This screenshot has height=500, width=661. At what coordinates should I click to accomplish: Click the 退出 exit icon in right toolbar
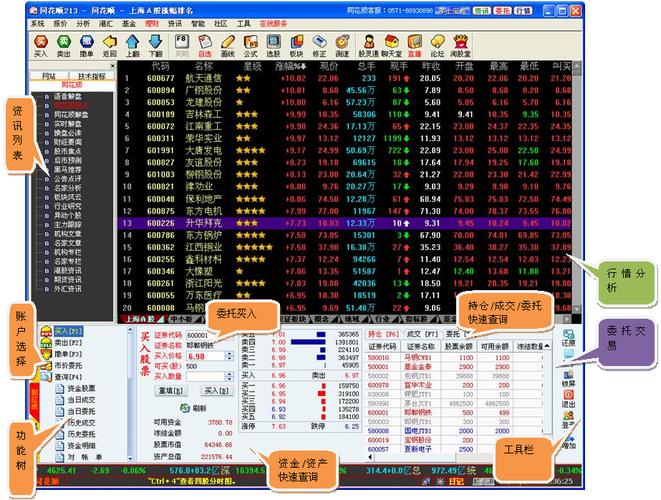[568, 398]
